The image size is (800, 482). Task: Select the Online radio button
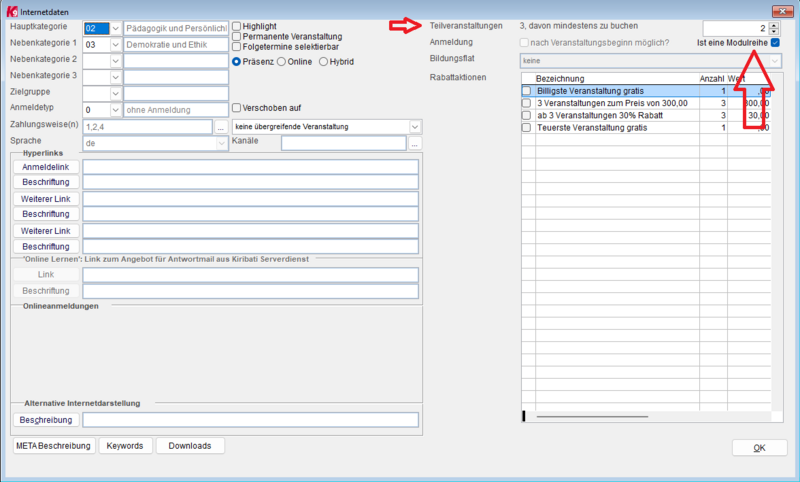(280, 61)
